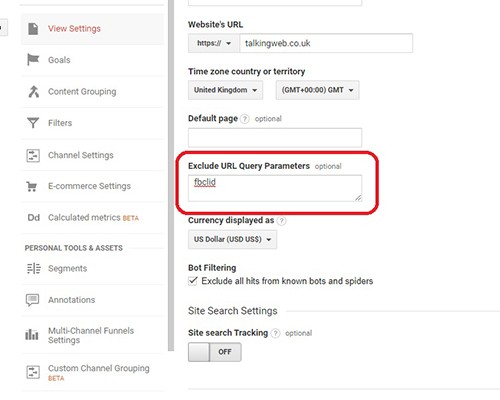
Task: Uncheck Exclude all hits from known bots
Action: coord(193,281)
